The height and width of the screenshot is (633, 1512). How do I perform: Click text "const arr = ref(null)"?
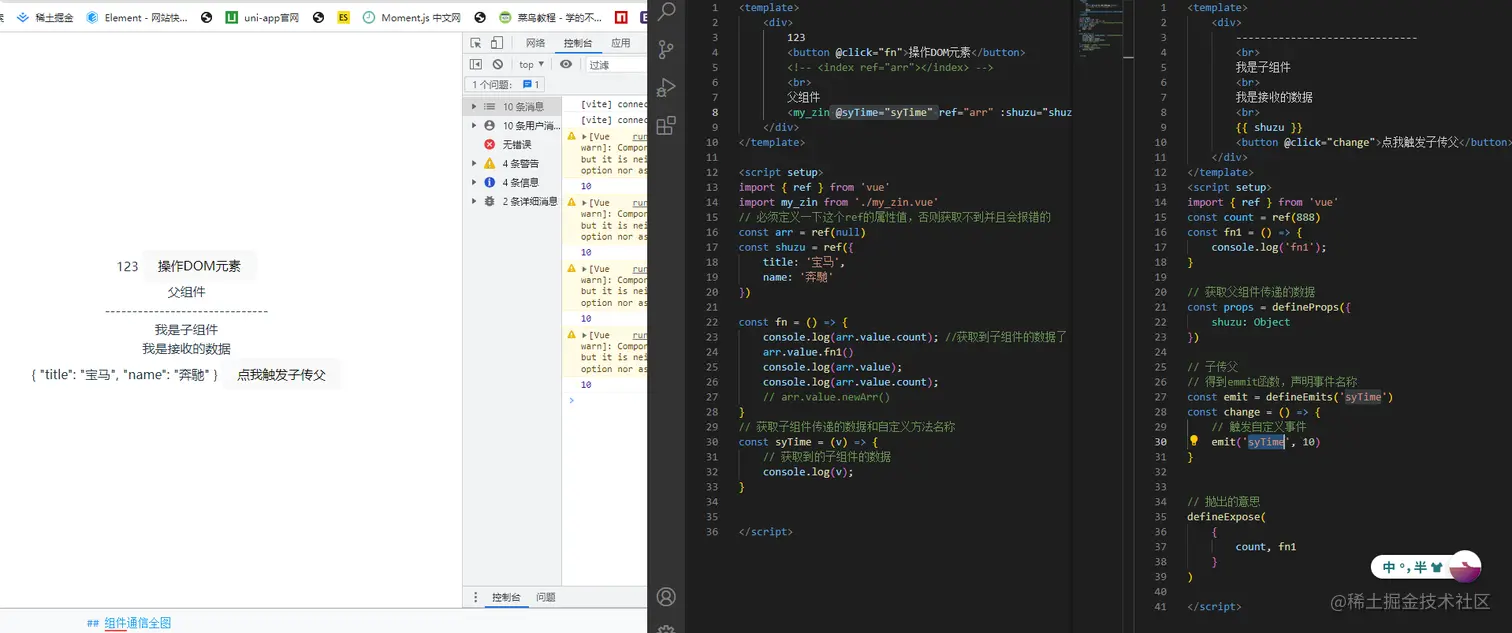(x=802, y=232)
